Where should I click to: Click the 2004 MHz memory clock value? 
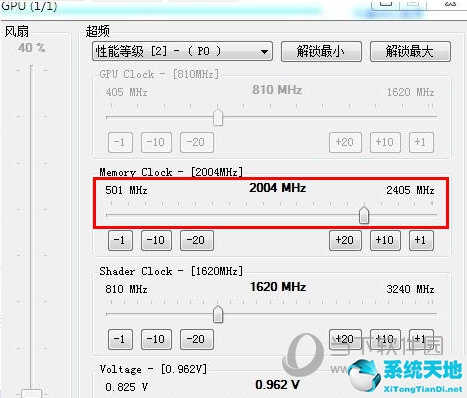[277, 188]
